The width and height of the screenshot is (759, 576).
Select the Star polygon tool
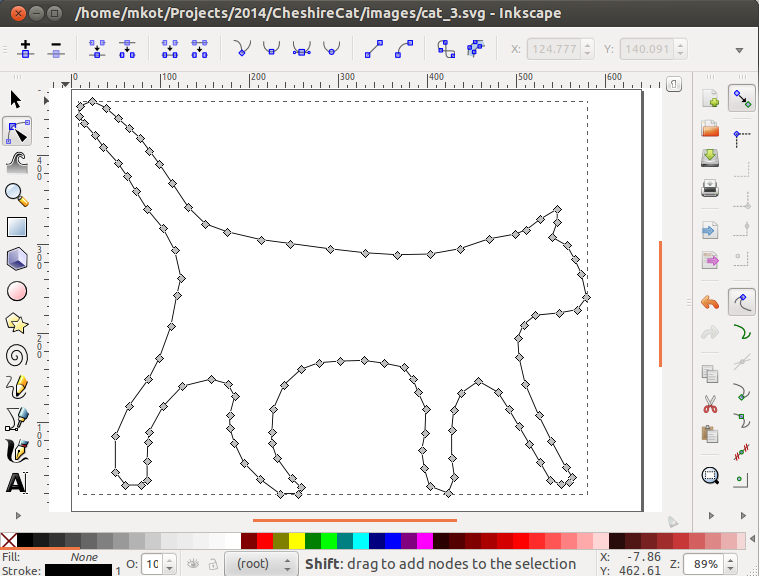(x=17, y=323)
